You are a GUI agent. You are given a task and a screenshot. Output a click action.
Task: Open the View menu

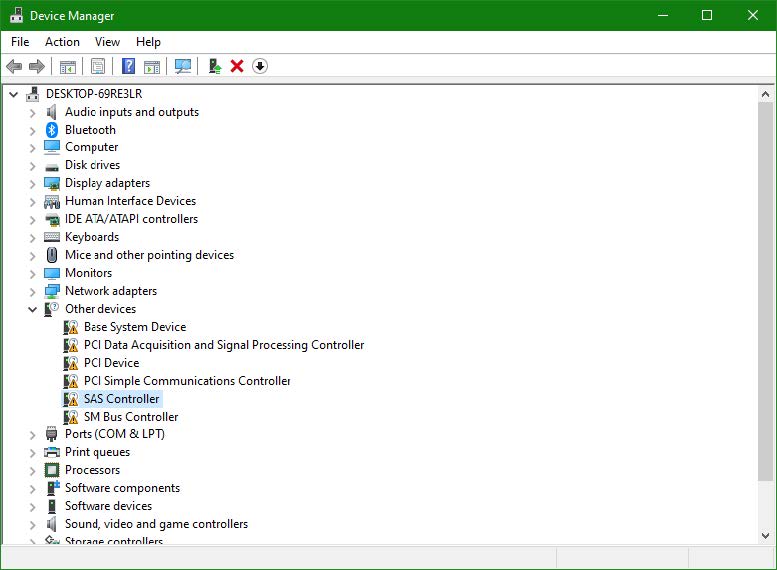point(108,42)
